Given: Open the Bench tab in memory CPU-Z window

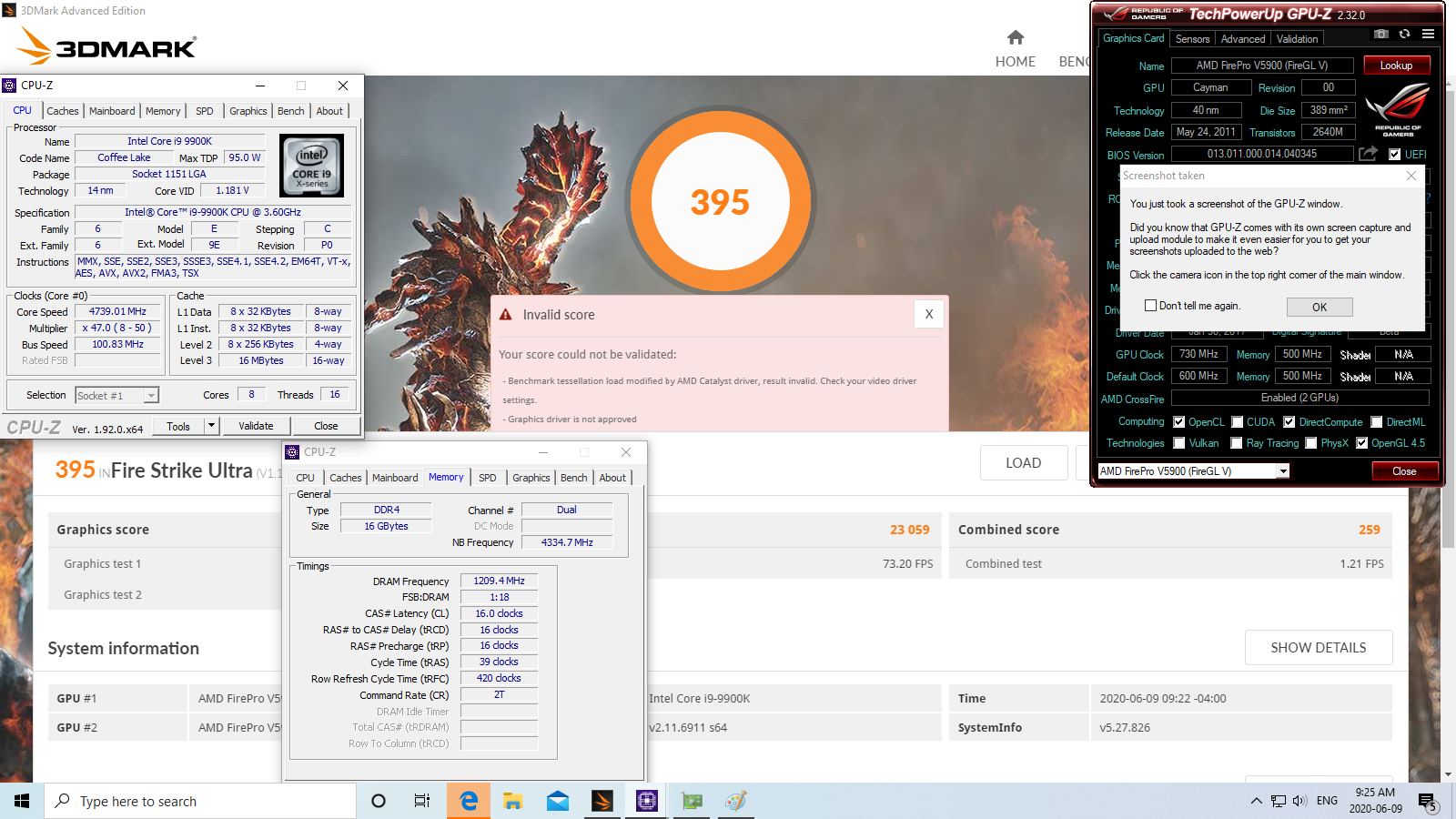Looking at the screenshot, I should [x=573, y=478].
